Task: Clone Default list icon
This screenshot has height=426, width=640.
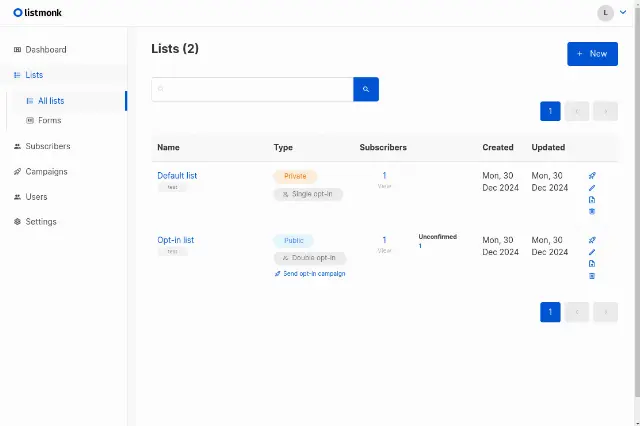Action: point(592,200)
